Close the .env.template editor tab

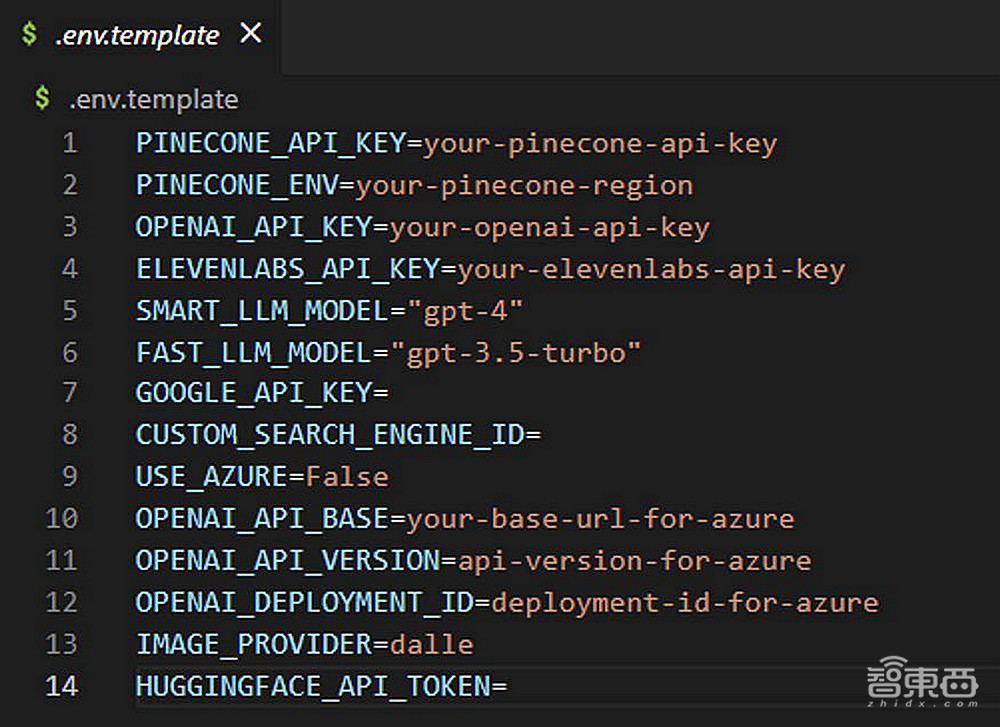coord(251,34)
